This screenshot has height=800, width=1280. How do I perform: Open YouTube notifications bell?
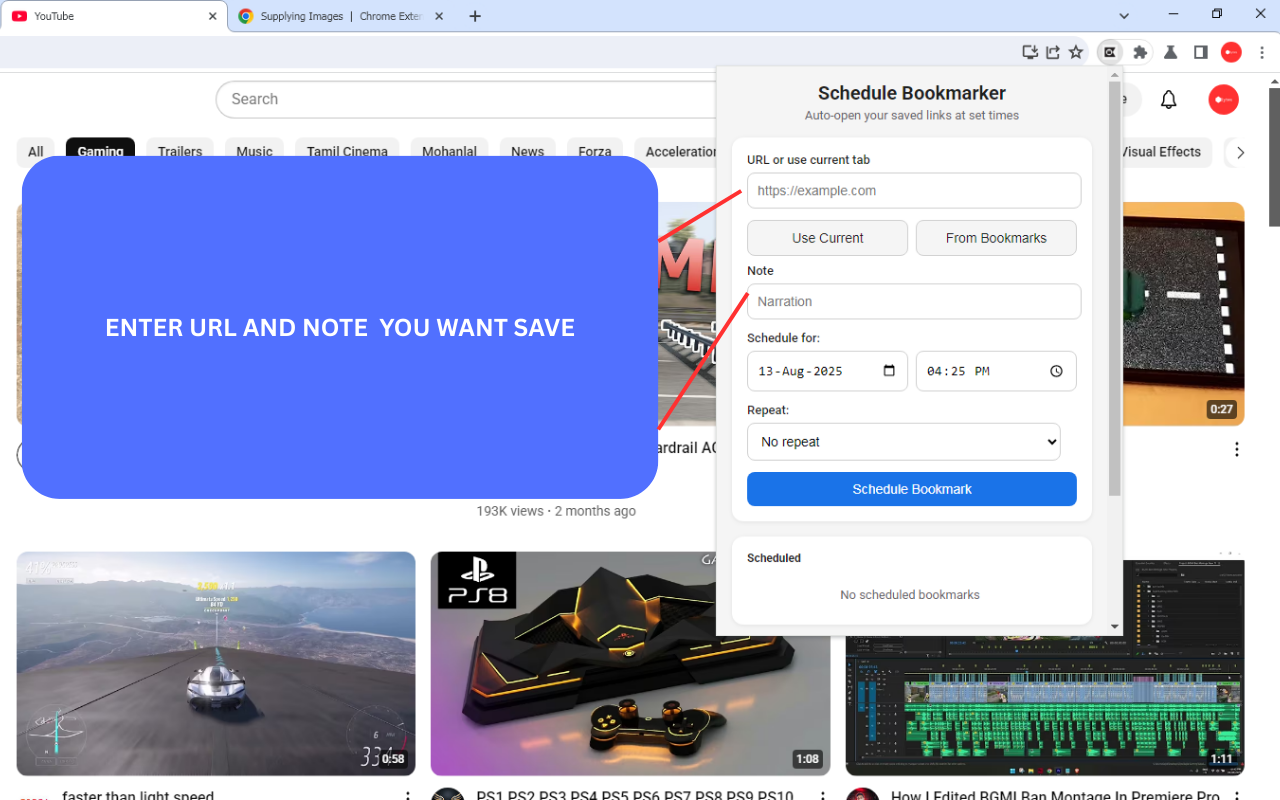[1168, 99]
